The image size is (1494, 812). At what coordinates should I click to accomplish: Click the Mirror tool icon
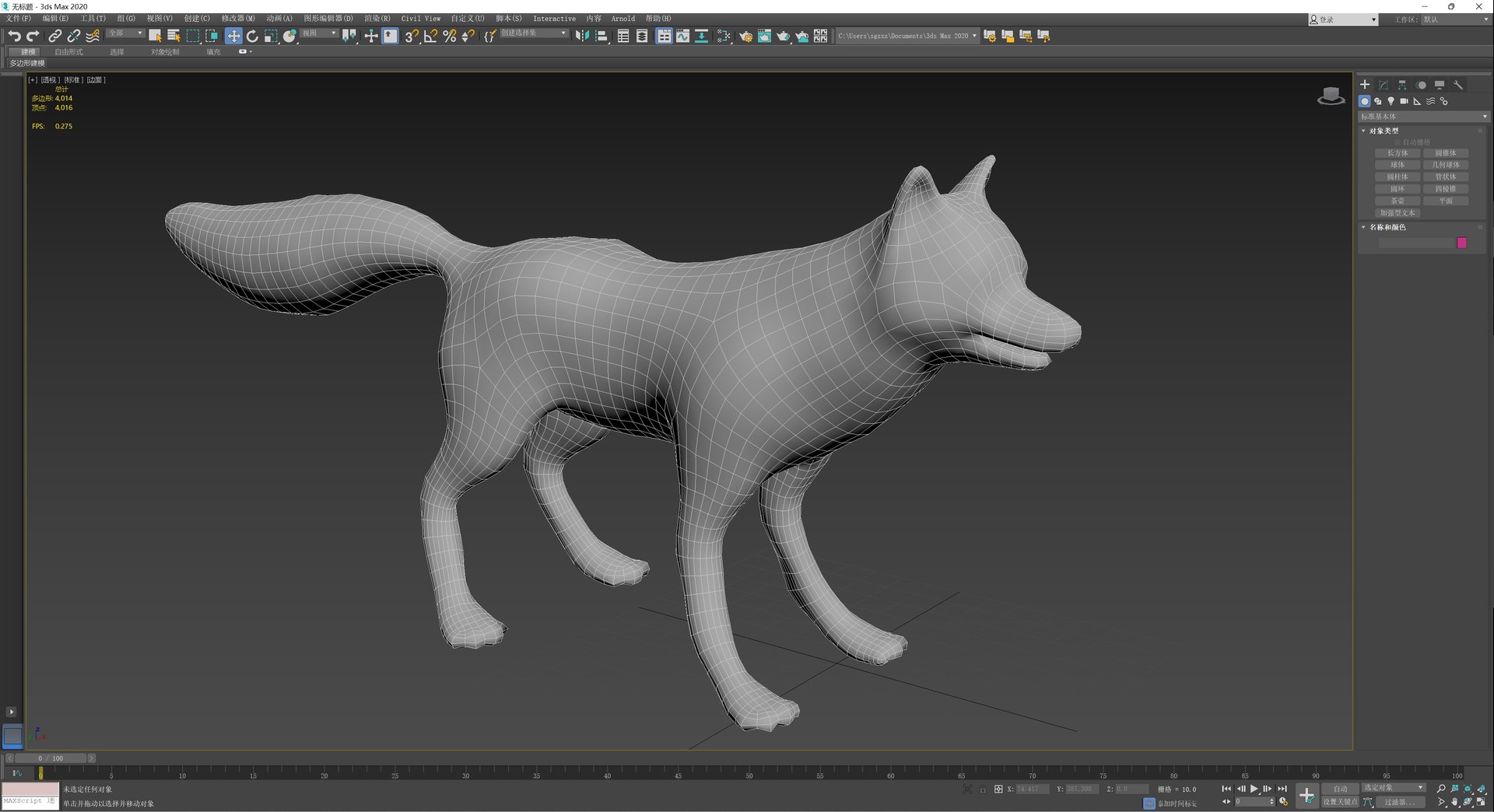coord(582,36)
